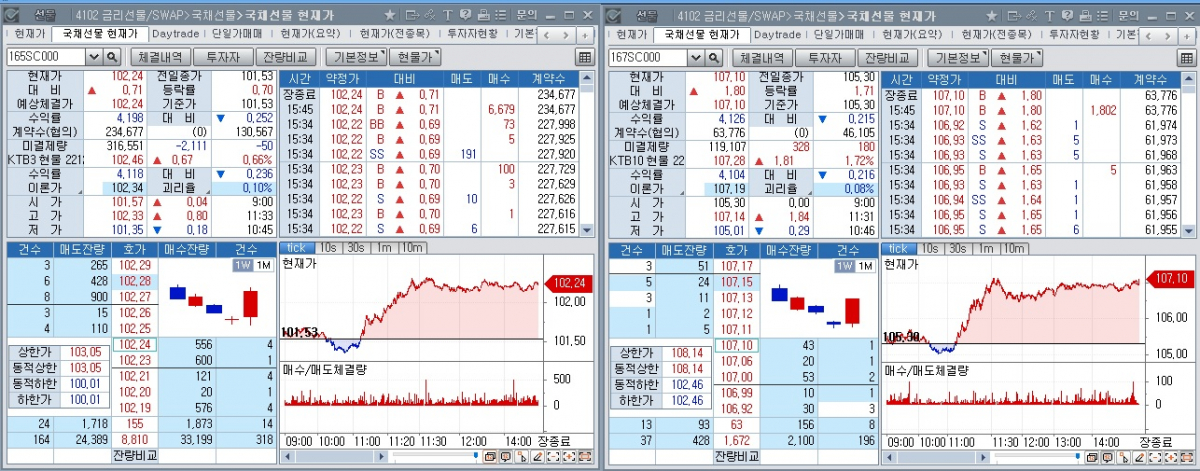Click the font size T icon in left window
The image size is (1200, 471).
pos(448,15)
